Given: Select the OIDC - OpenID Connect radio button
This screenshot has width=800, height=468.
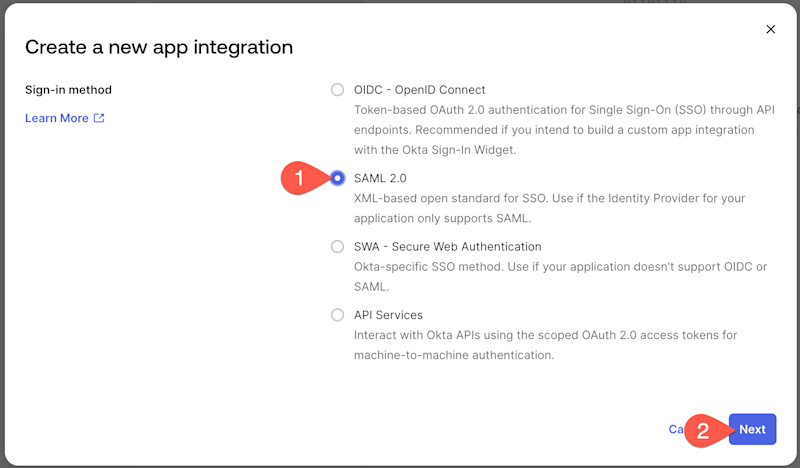Looking at the screenshot, I should pyautogui.click(x=337, y=90).
